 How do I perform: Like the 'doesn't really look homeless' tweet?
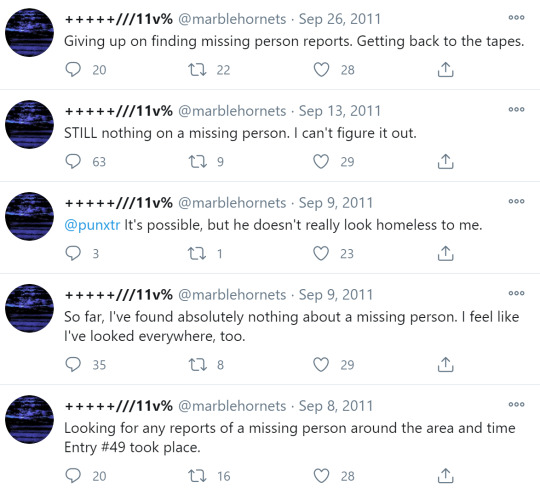(x=321, y=253)
